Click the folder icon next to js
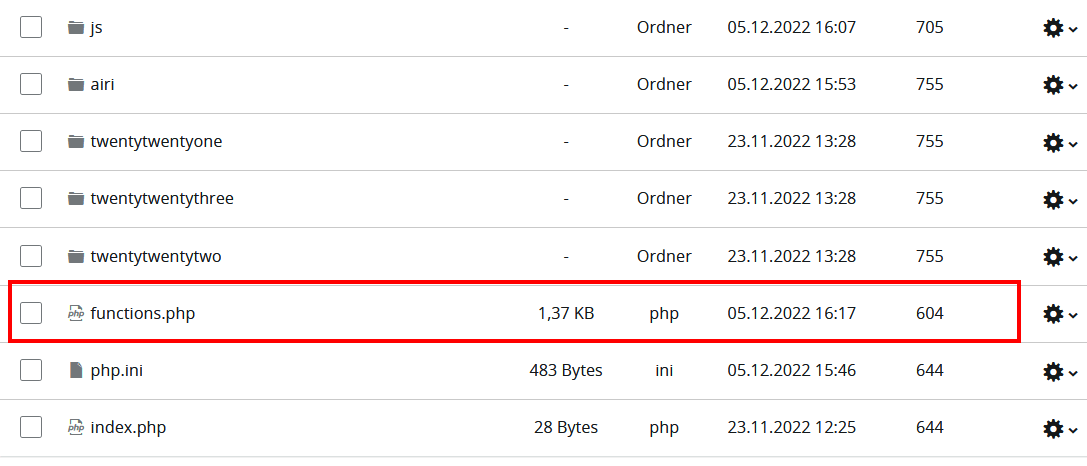 pyautogui.click(x=76, y=28)
